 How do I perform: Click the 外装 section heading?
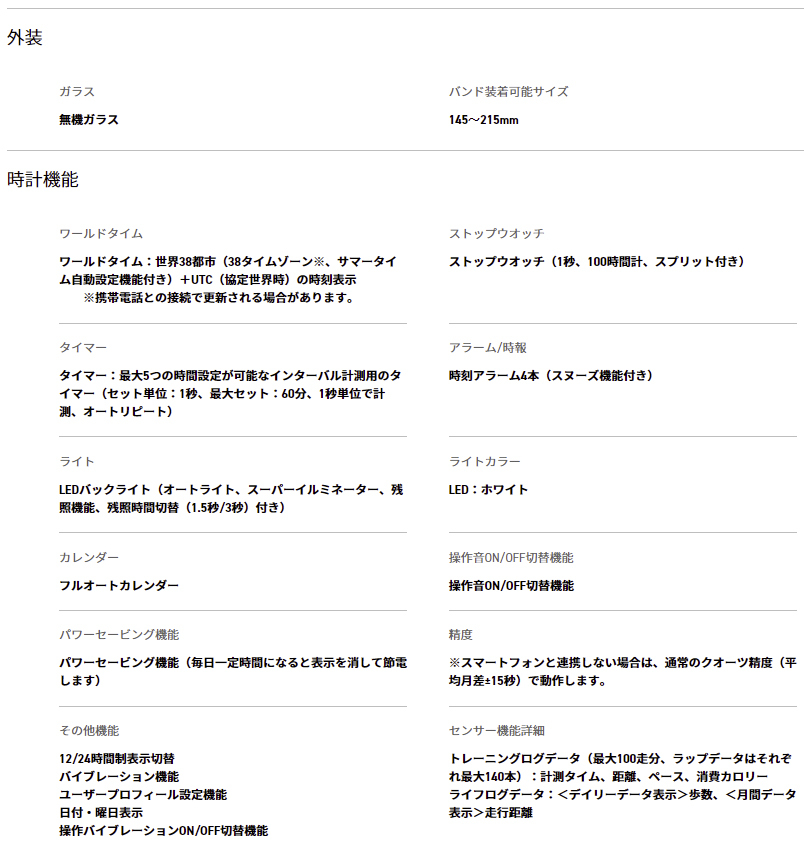point(25,38)
